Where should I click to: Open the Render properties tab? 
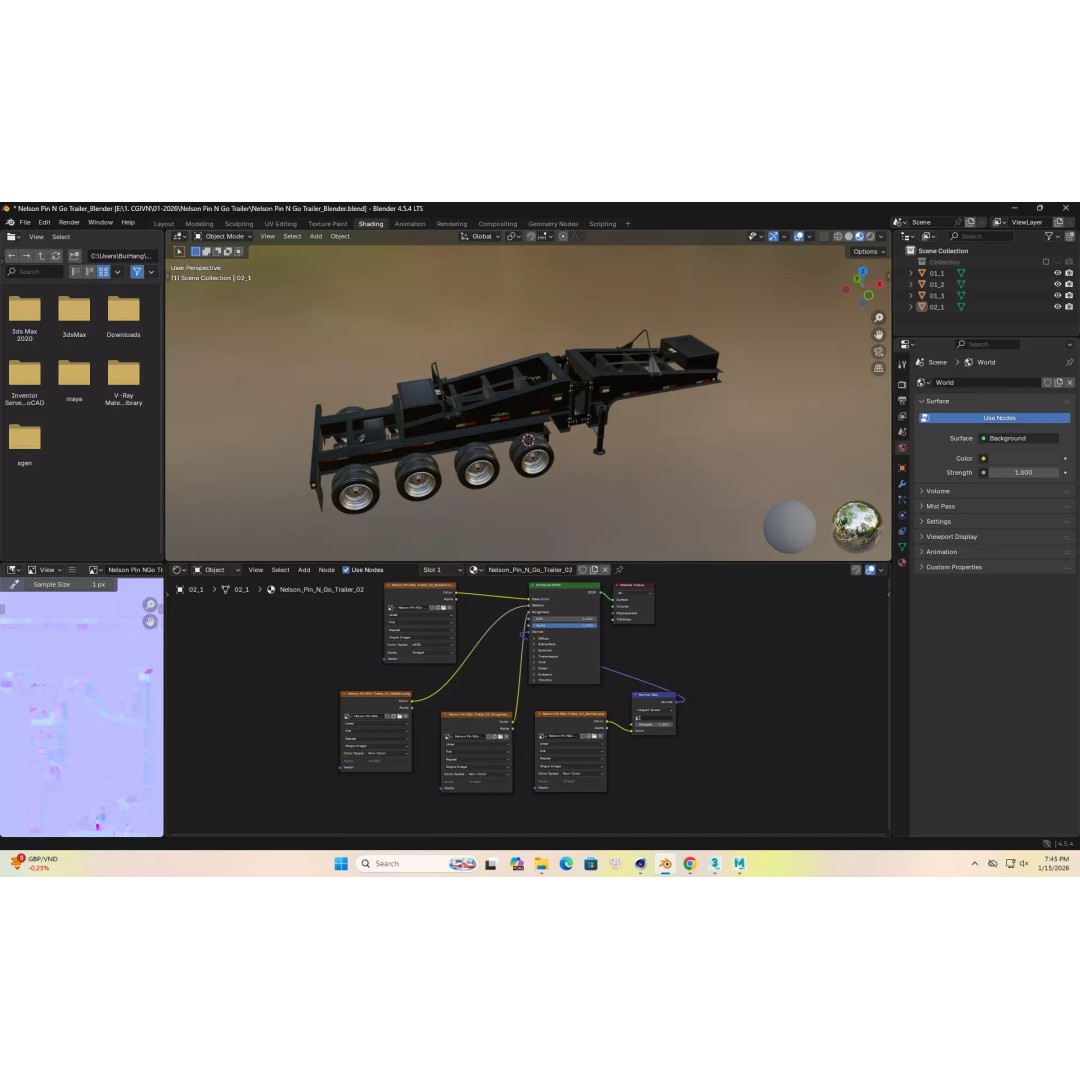pyautogui.click(x=902, y=384)
